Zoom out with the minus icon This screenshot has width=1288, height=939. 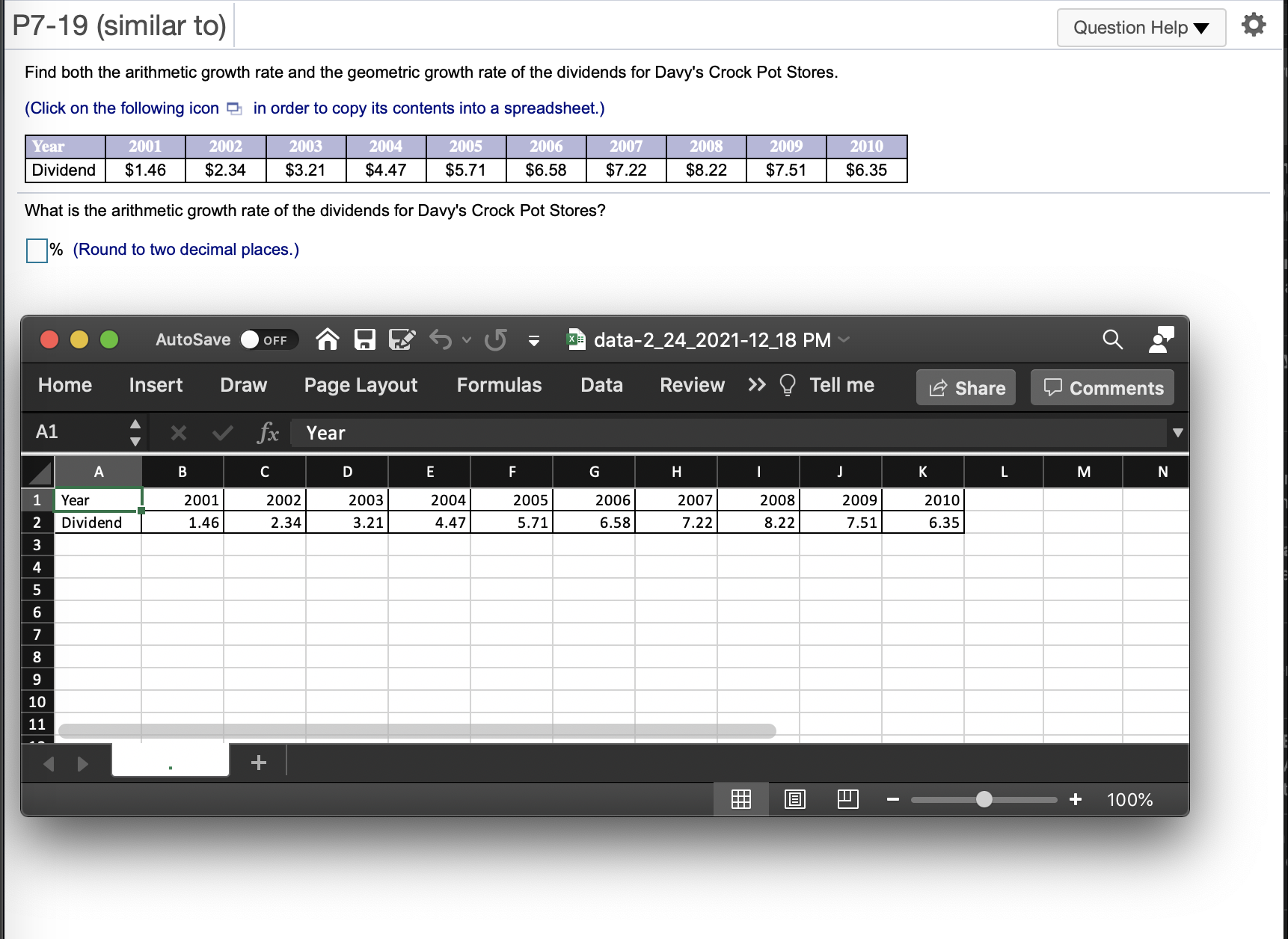click(x=892, y=799)
